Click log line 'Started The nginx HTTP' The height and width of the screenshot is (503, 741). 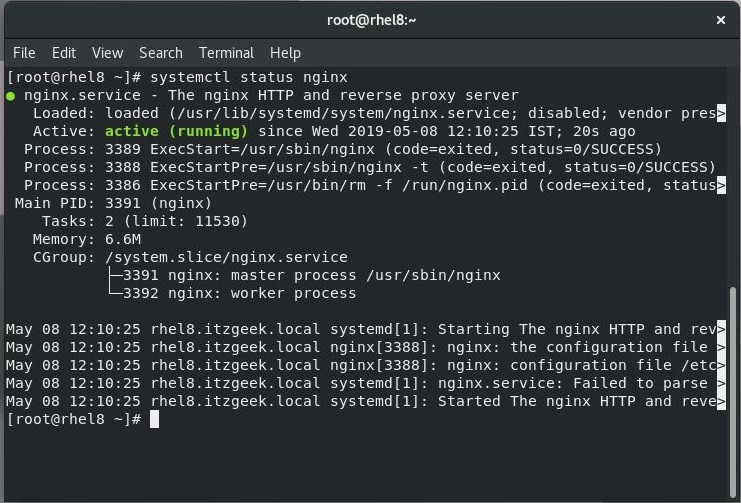[x=365, y=401]
